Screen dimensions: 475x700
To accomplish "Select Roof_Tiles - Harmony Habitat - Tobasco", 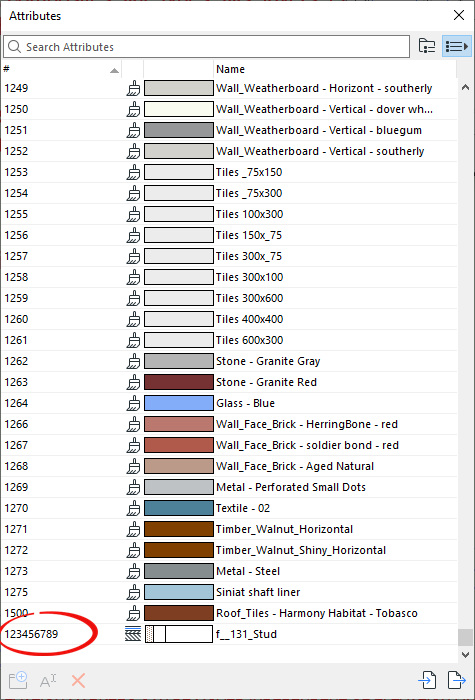I will [229, 613].
